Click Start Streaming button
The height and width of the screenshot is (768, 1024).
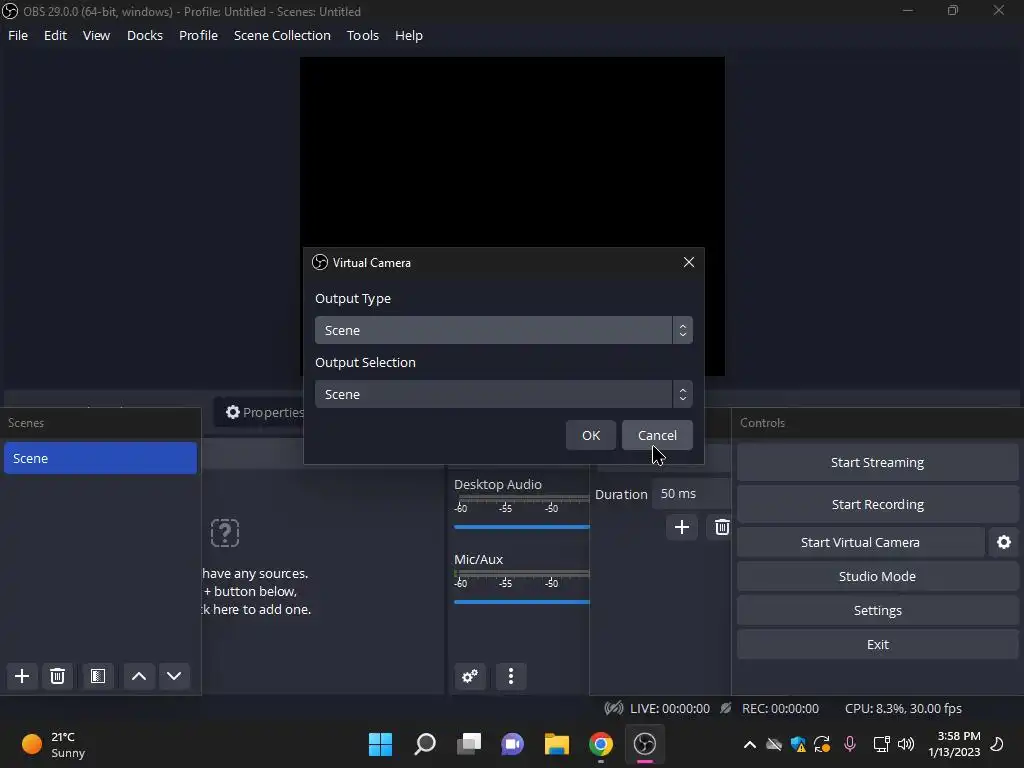[877, 462]
